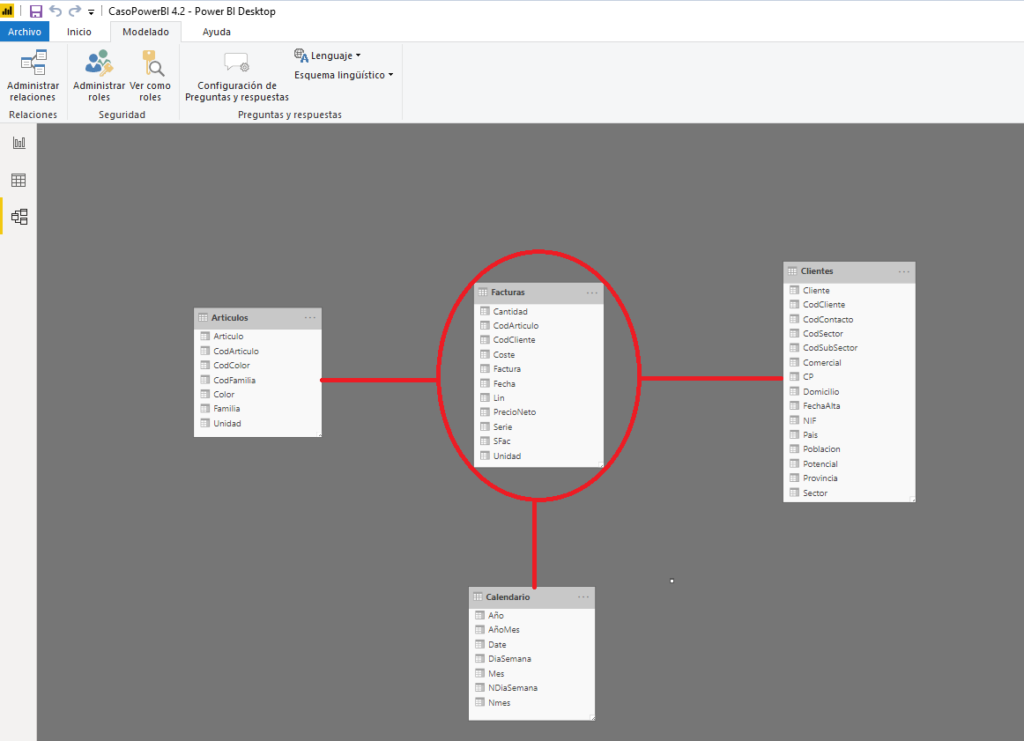Click the Power BI logo icon
The image size is (1024, 741).
coord(10,10)
